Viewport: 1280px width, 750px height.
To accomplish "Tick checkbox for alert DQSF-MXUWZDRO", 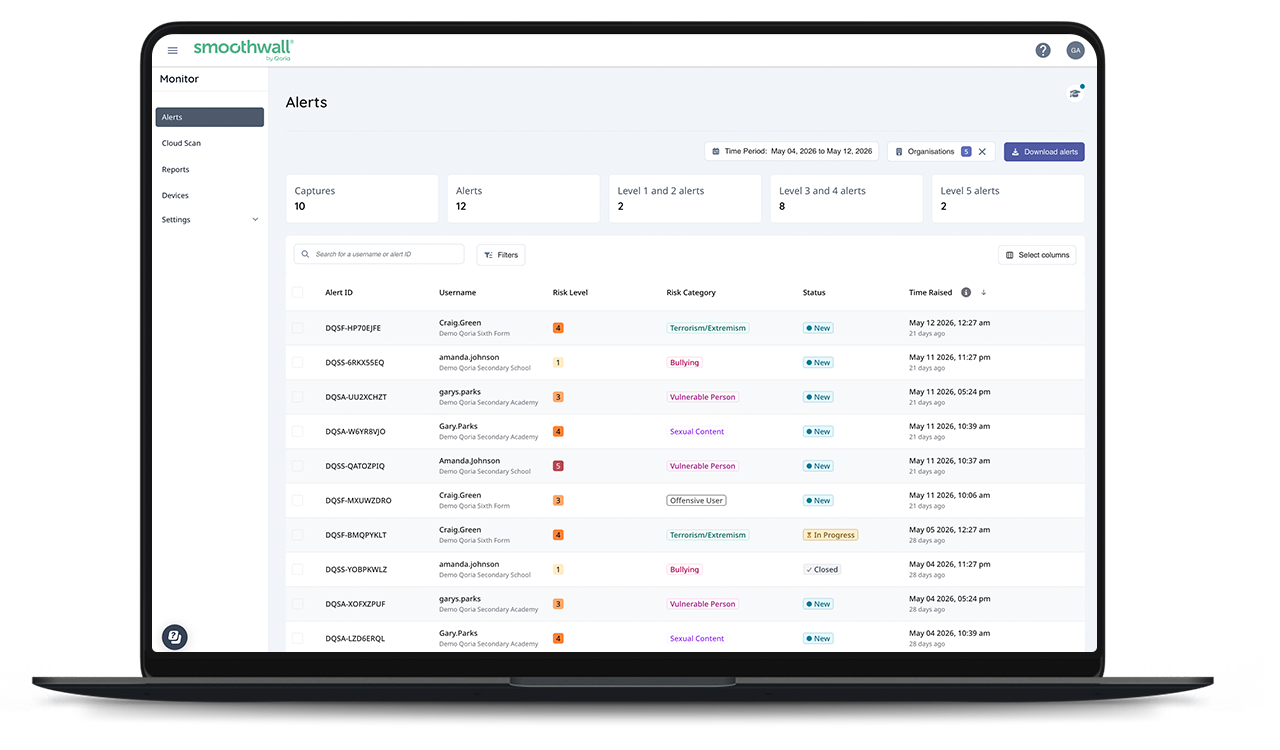I will click(297, 500).
